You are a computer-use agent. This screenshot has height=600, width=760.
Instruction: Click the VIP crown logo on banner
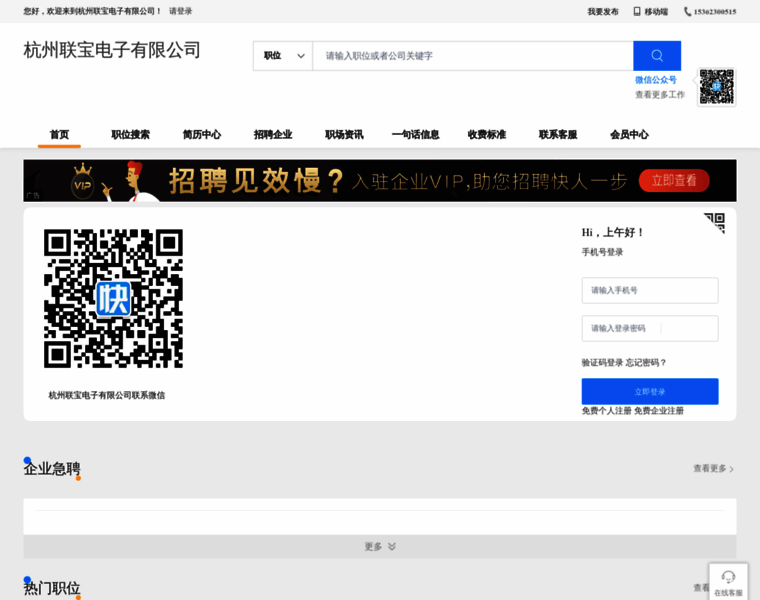[x=83, y=182]
